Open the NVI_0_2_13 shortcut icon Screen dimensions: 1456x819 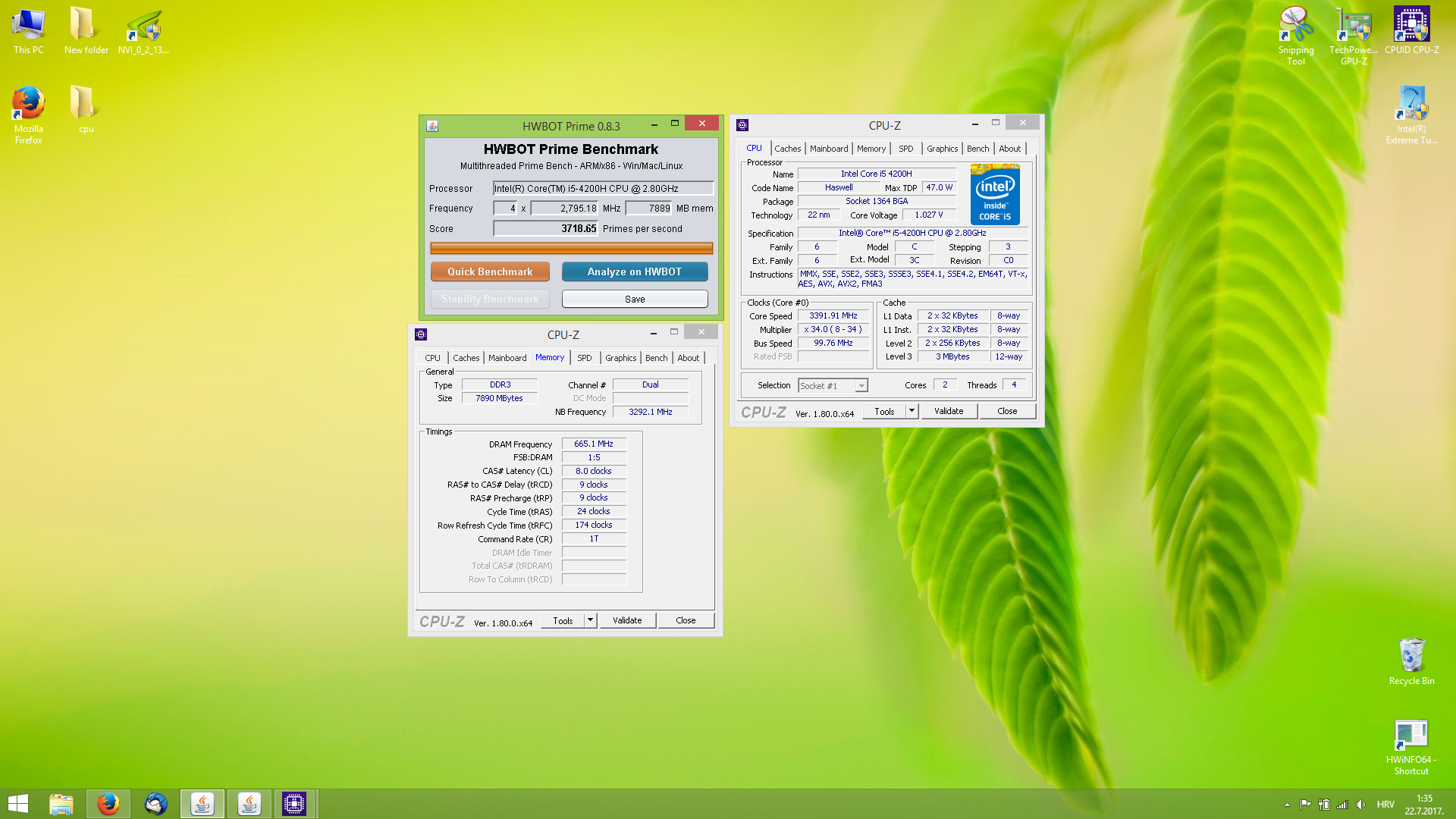(x=143, y=31)
